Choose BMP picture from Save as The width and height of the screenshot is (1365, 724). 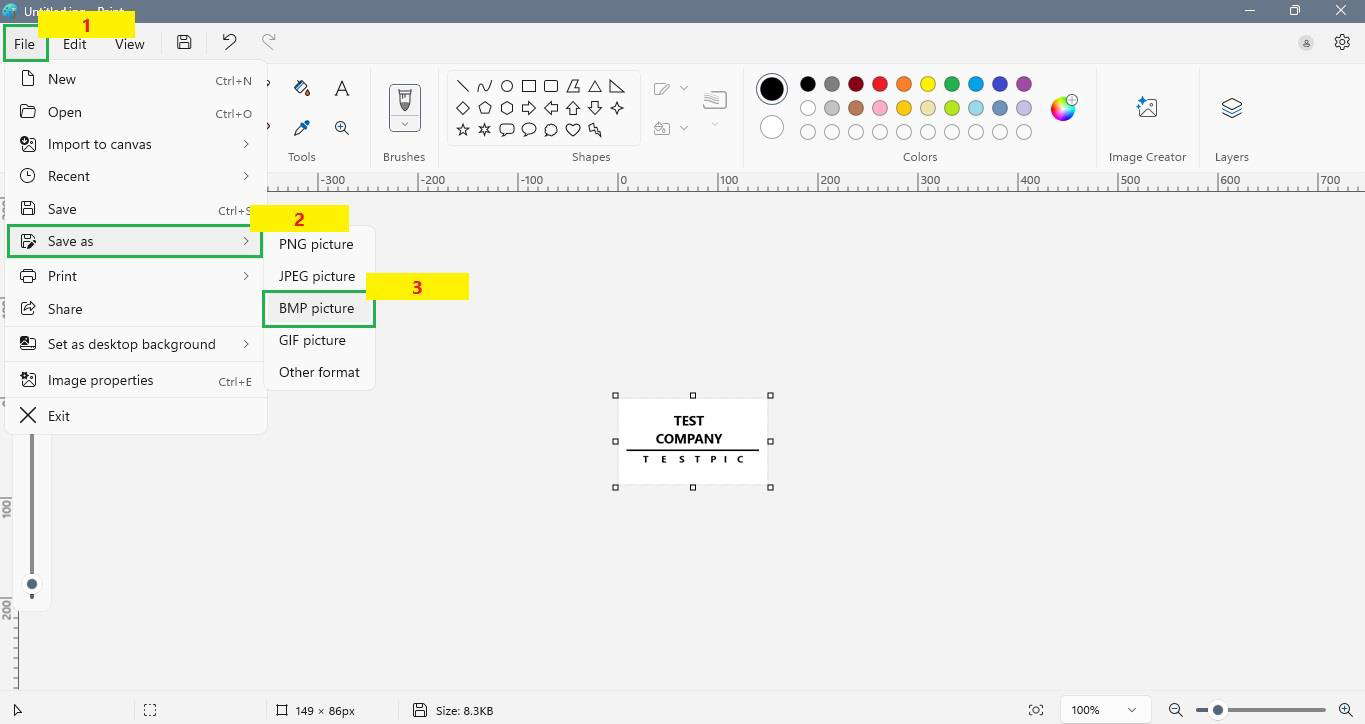tap(317, 308)
